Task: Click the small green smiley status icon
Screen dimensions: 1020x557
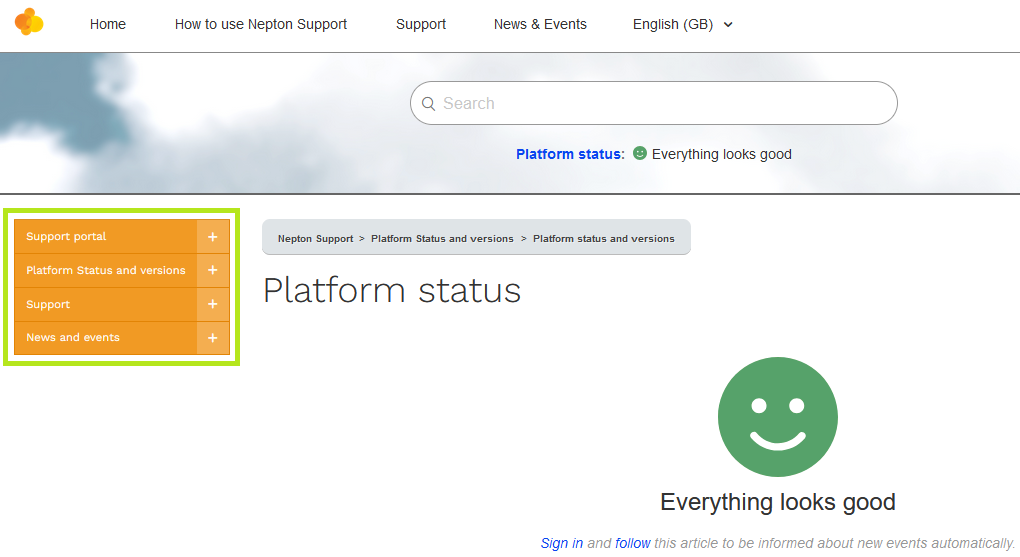Action: coord(640,154)
